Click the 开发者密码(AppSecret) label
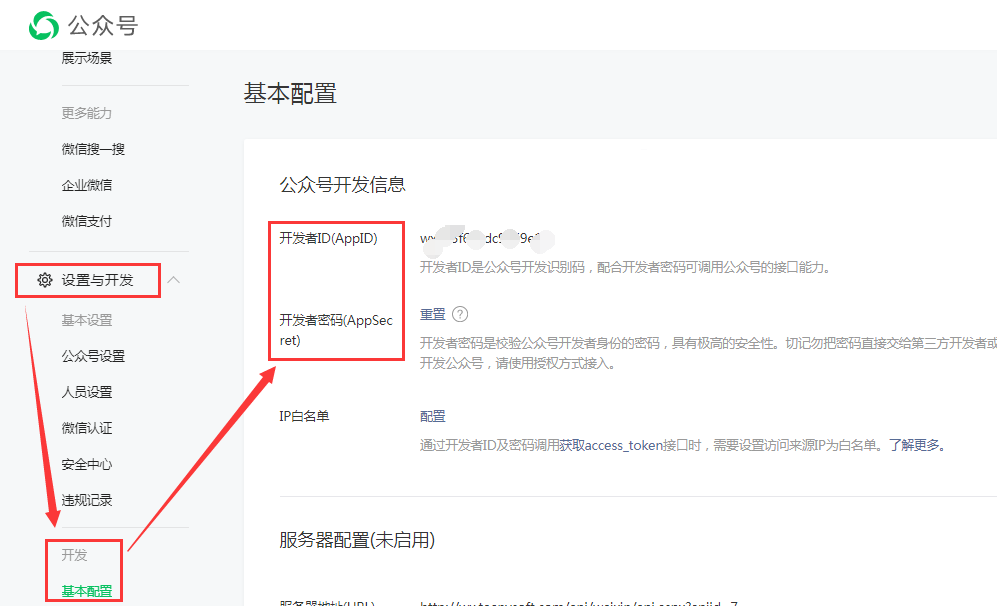This screenshot has width=997, height=606. point(336,330)
